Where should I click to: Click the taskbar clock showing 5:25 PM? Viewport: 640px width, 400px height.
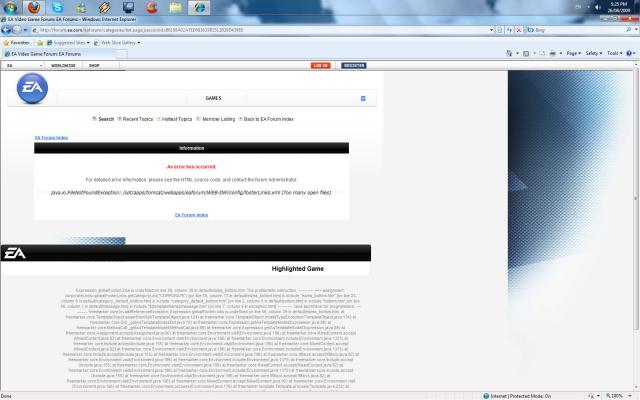point(619,7)
